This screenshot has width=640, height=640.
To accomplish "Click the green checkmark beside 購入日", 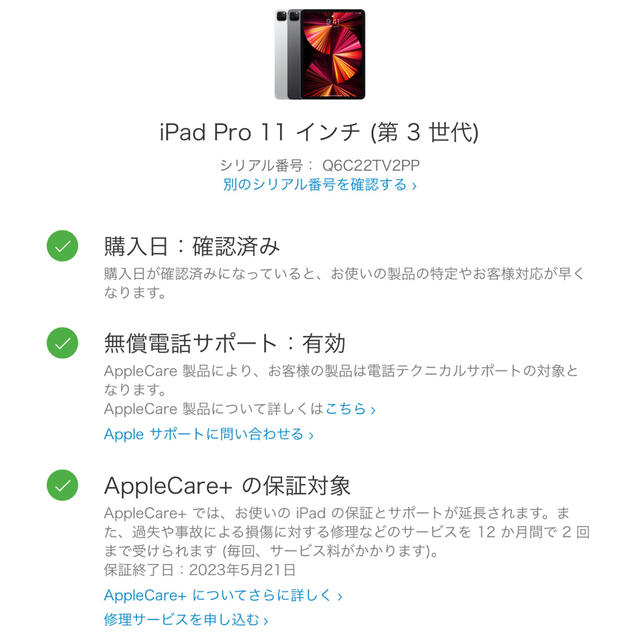I will click(x=62, y=246).
